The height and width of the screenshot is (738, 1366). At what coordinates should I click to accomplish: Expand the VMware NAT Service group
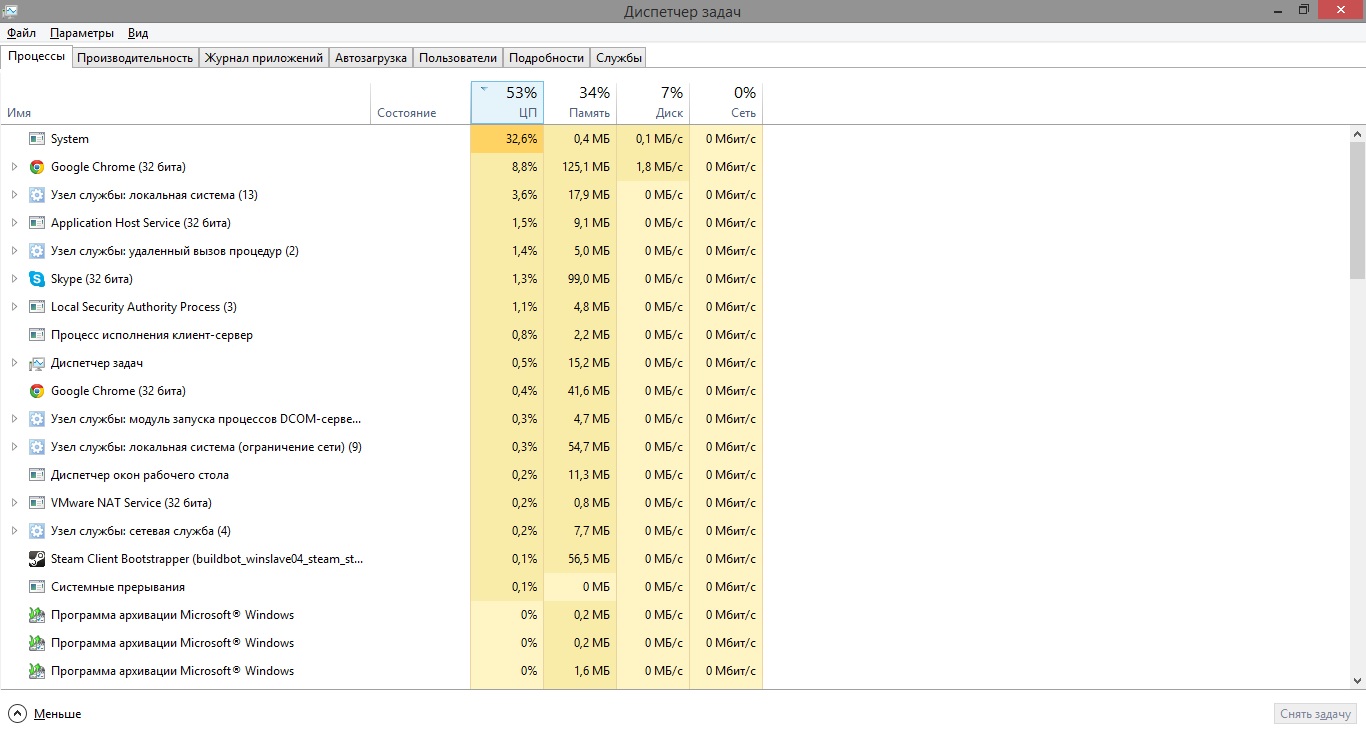point(14,503)
